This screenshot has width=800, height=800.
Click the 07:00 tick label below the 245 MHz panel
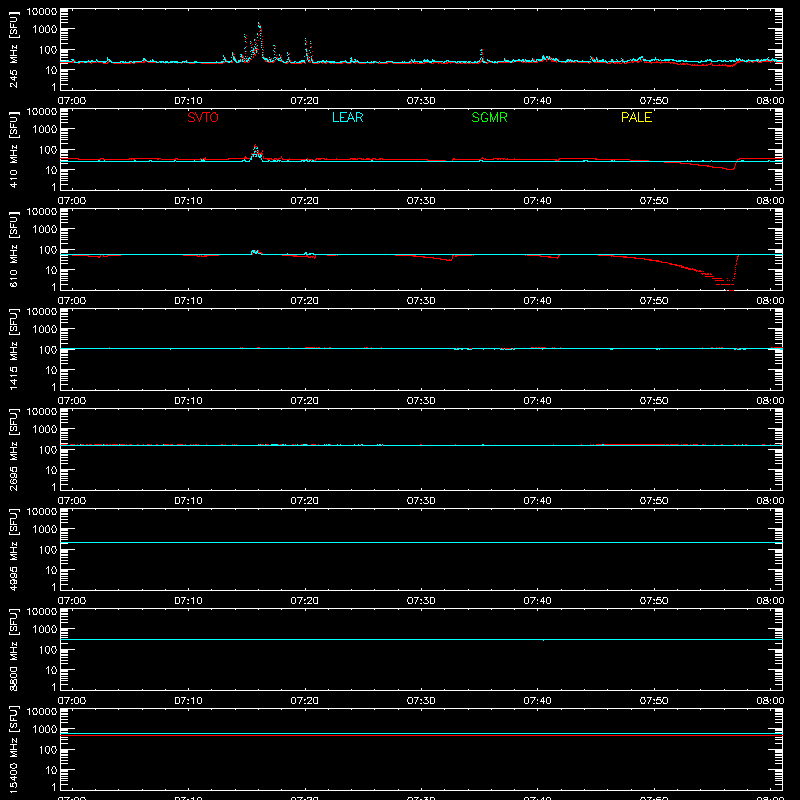point(72,101)
